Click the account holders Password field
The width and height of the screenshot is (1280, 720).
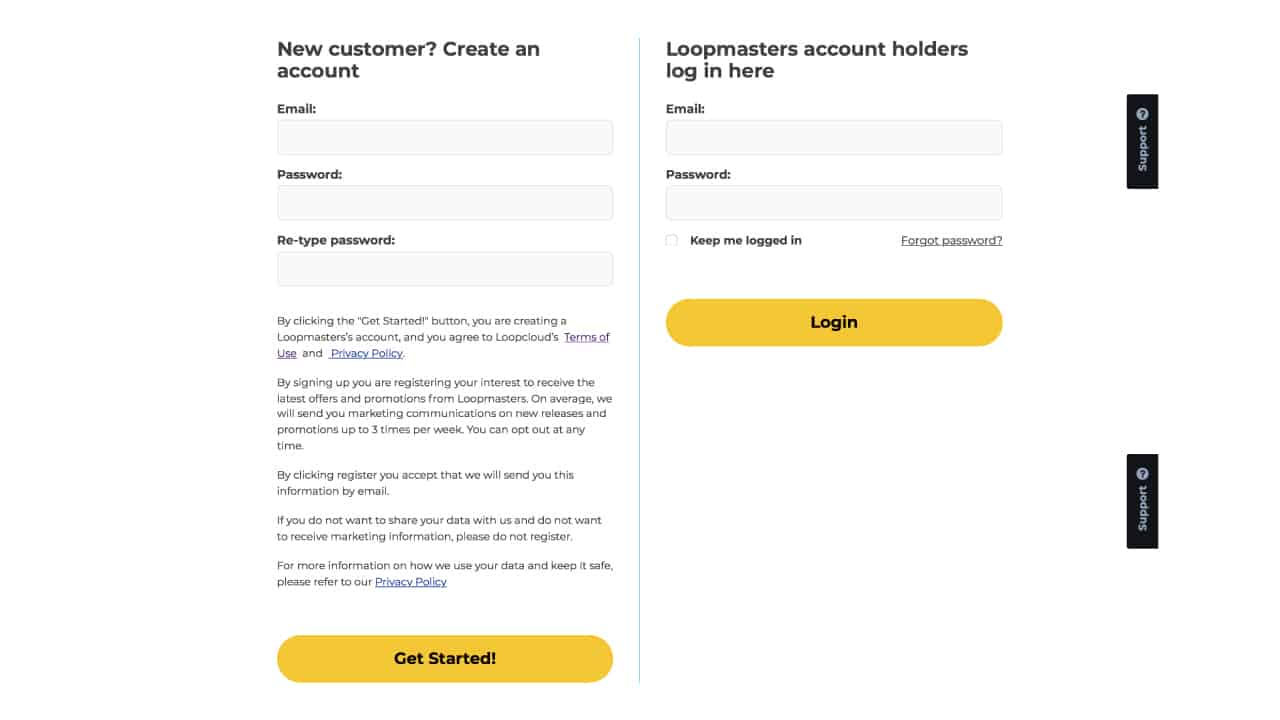tap(833, 203)
